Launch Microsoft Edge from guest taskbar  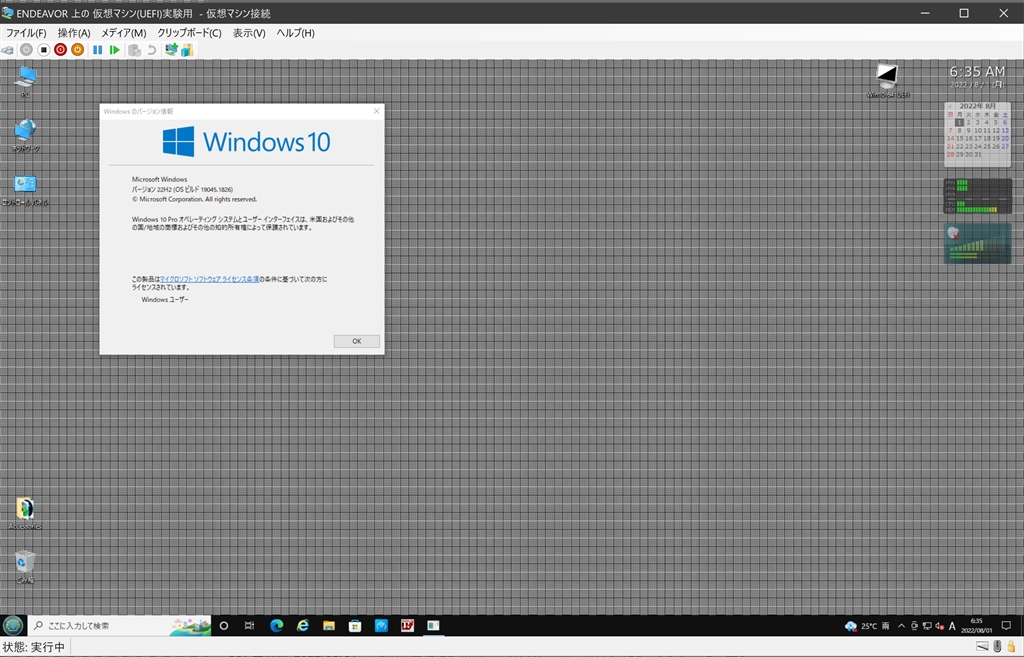[276, 626]
